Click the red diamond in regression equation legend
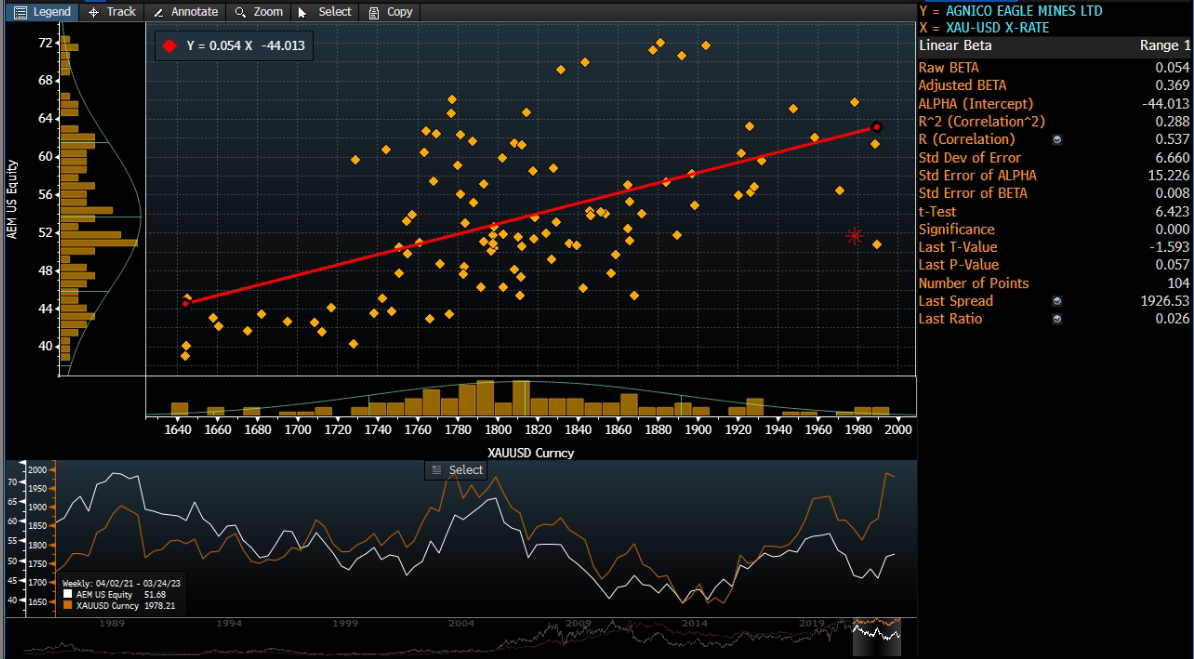The width and height of the screenshot is (1194, 659). click(169, 46)
